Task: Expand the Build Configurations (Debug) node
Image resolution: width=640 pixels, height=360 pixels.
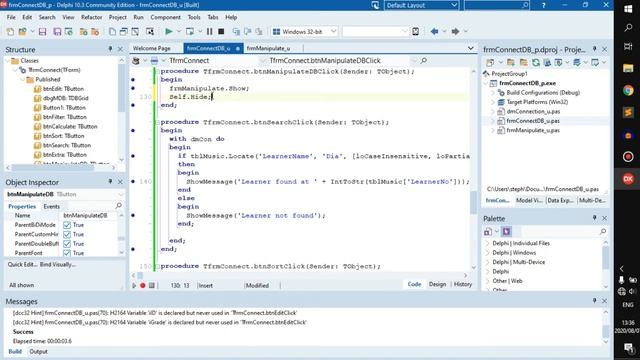Action: 493,93
